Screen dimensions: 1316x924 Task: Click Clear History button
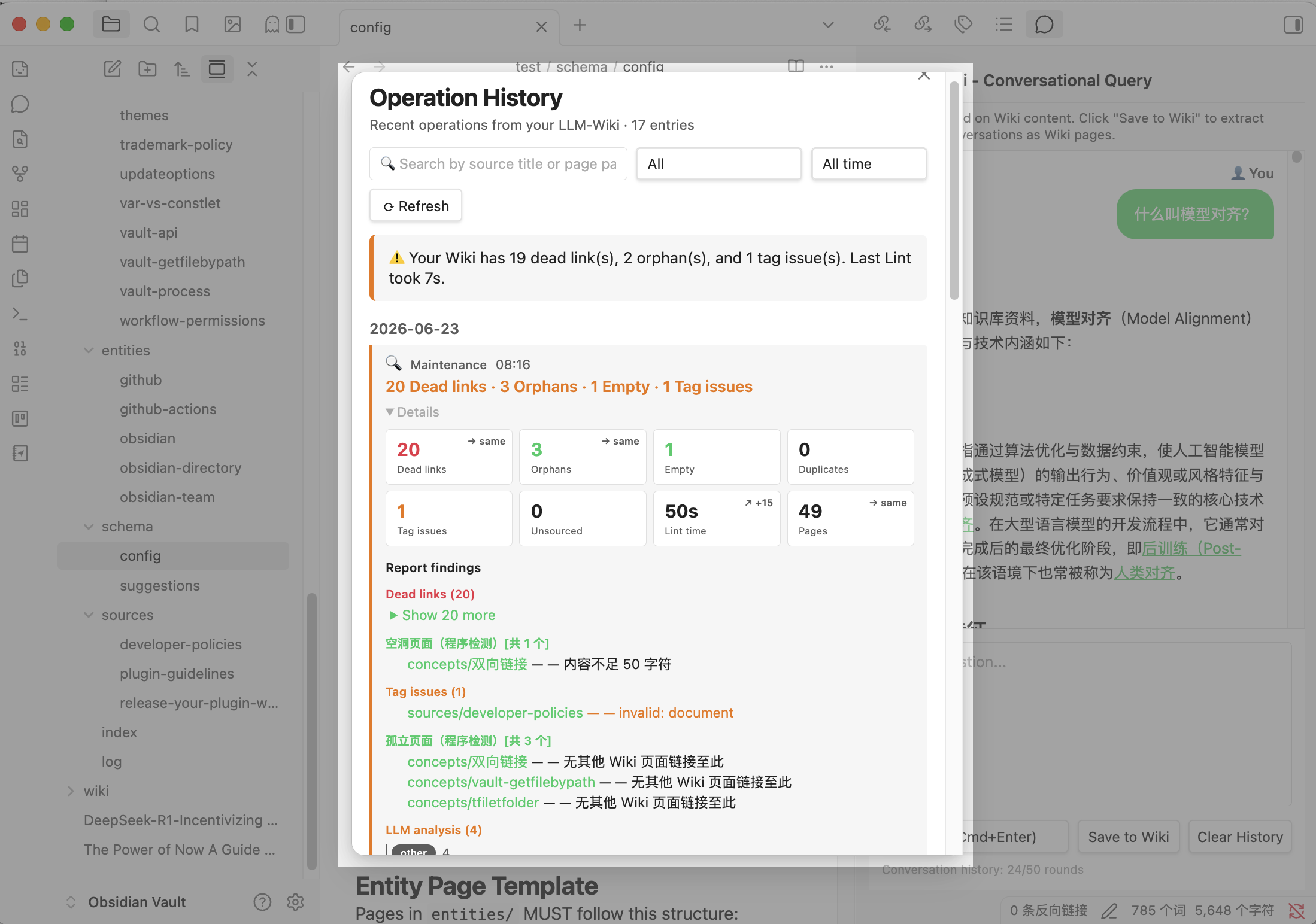click(1240, 837)
